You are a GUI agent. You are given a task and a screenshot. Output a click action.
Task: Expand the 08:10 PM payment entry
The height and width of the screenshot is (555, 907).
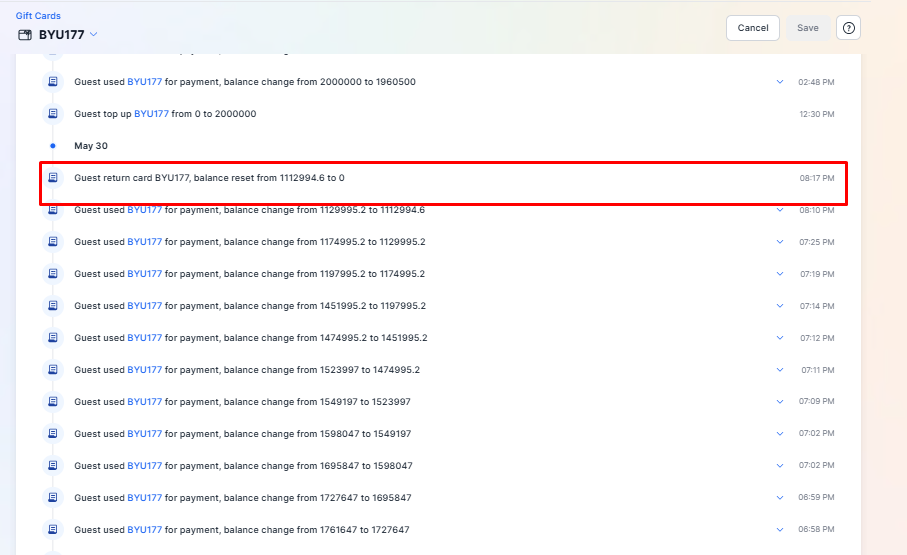pos(780,210)
